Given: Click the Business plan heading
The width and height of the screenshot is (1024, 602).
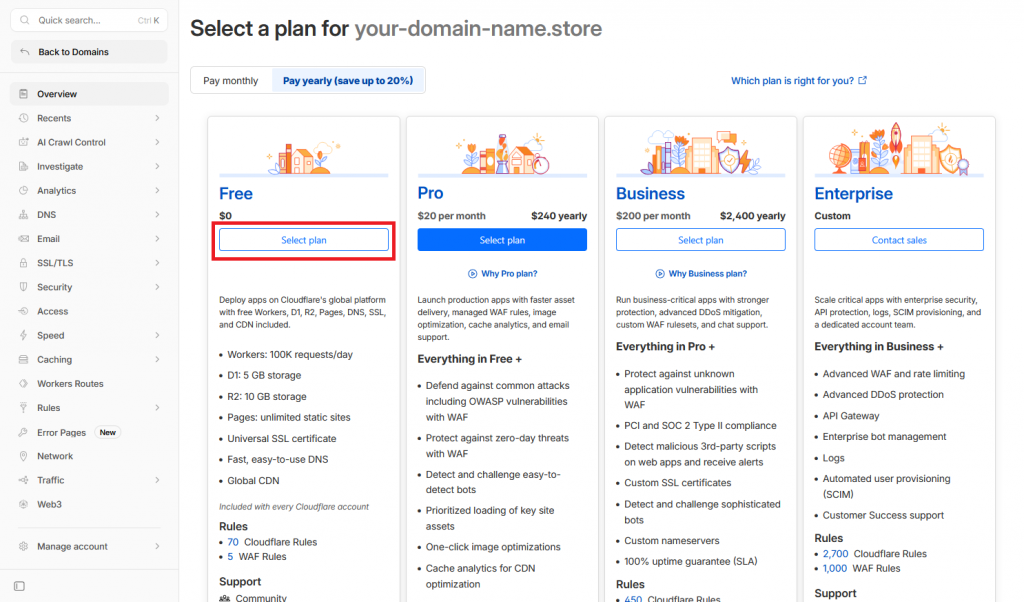Looking at the screenshot, I should point(650,194).
